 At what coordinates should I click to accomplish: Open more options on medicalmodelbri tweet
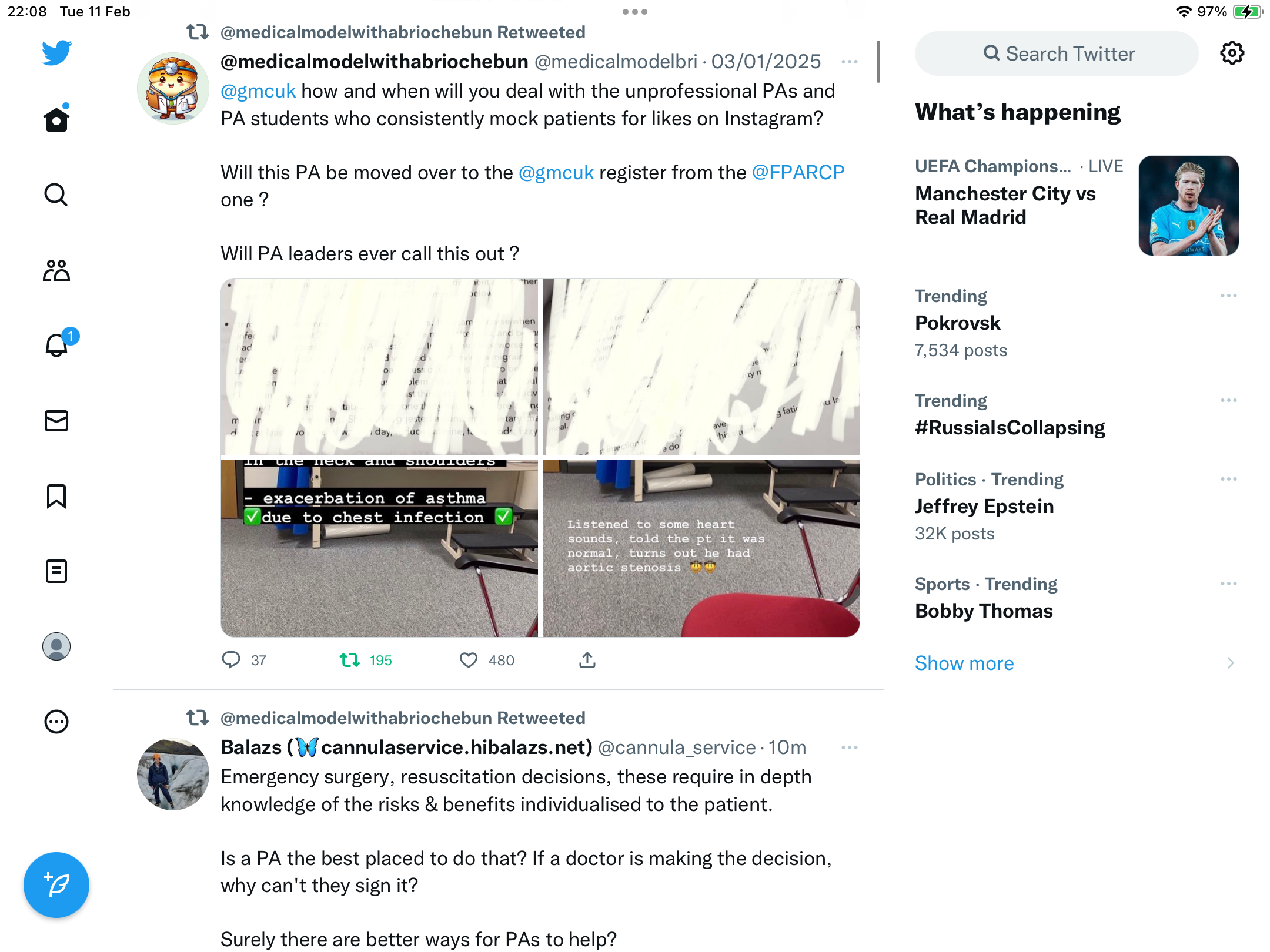850,62
